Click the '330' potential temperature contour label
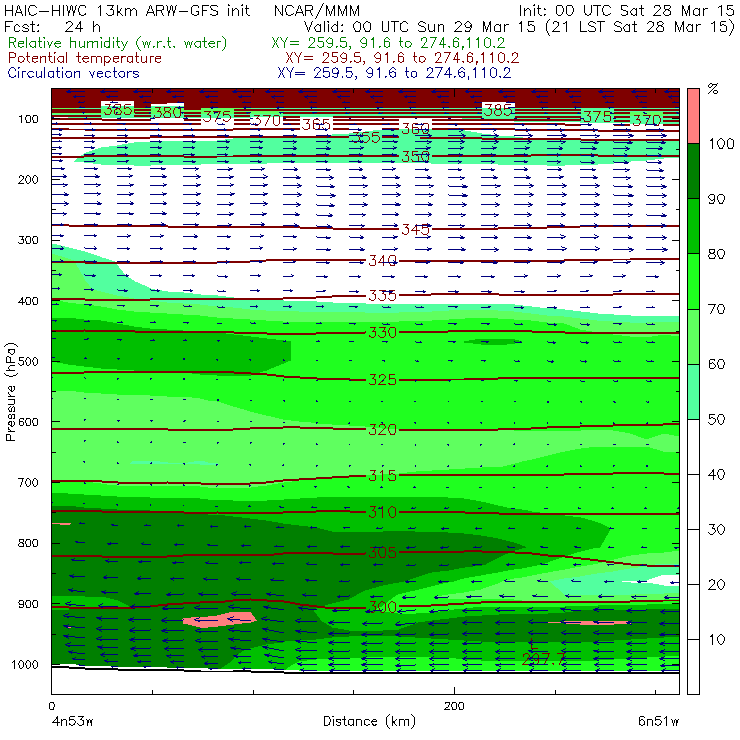 [x=382, y=333]
